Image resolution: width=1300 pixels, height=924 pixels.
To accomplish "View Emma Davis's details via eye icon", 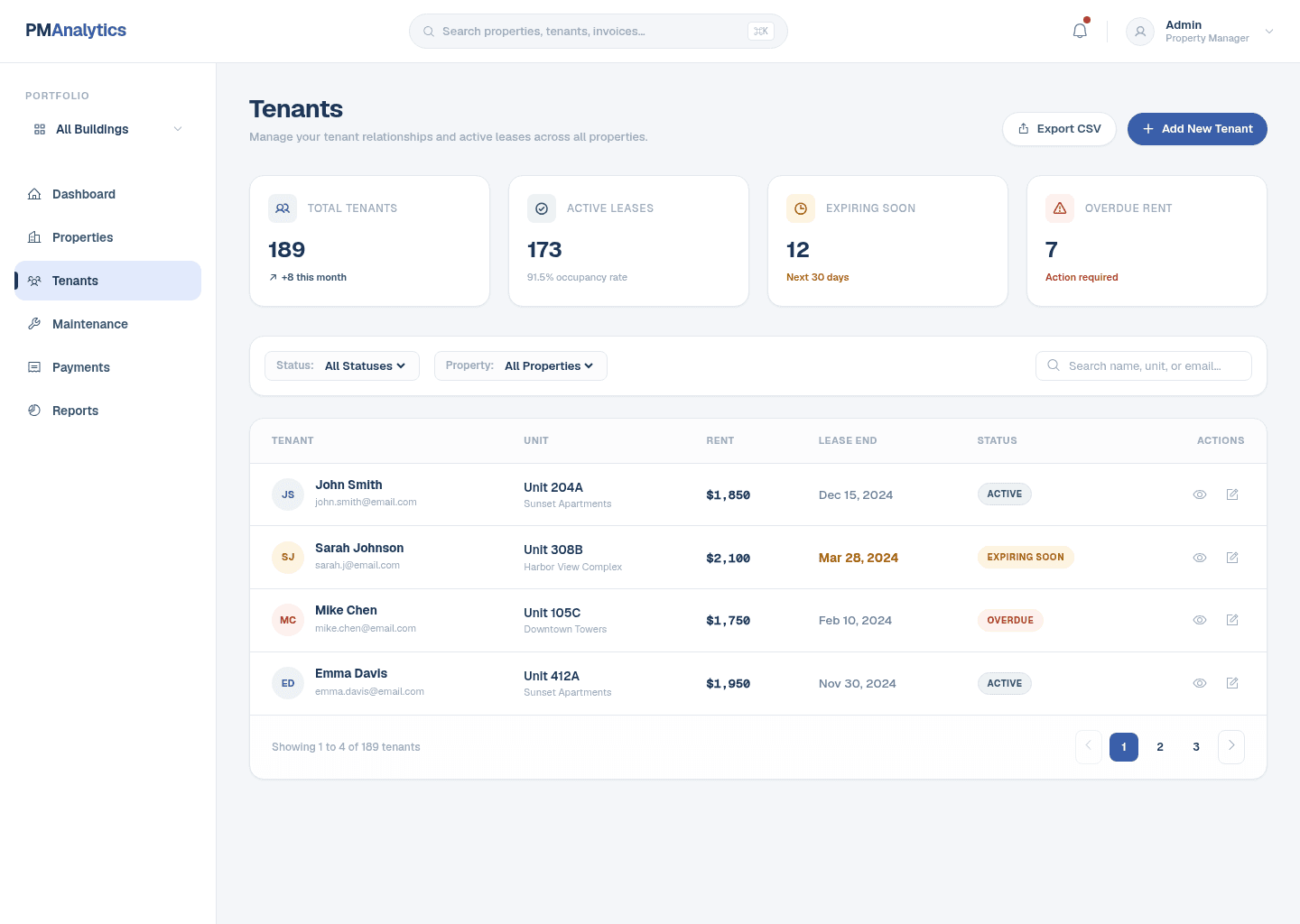I will pos(1200,683).
